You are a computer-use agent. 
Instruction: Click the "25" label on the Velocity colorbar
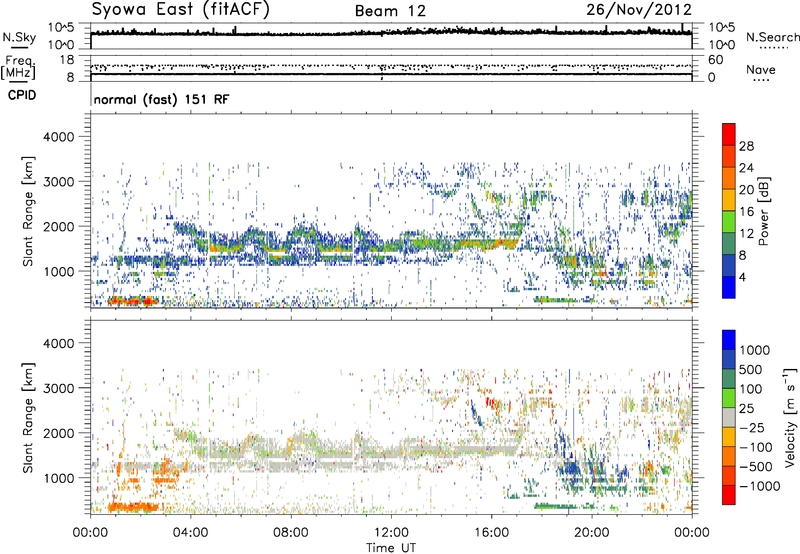click(747, 408)
